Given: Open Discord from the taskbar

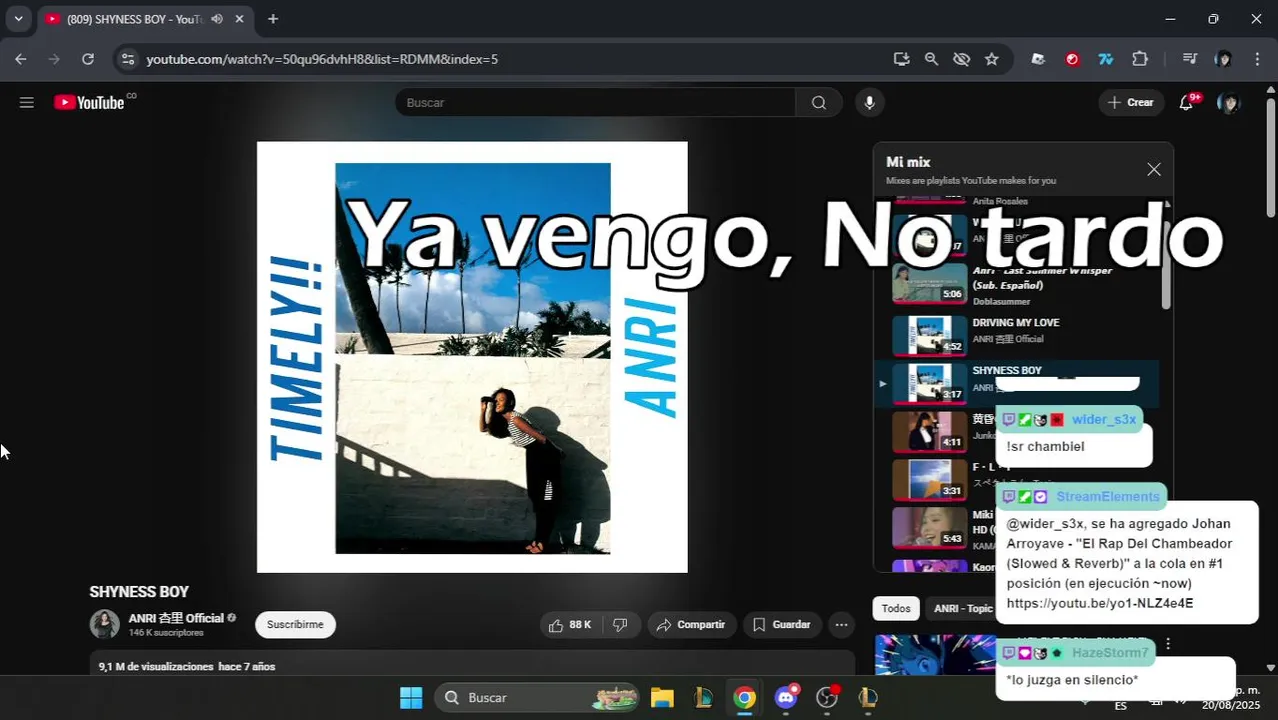Looking at the screenshot, I should pyautogui.click(x=786, y=697).
